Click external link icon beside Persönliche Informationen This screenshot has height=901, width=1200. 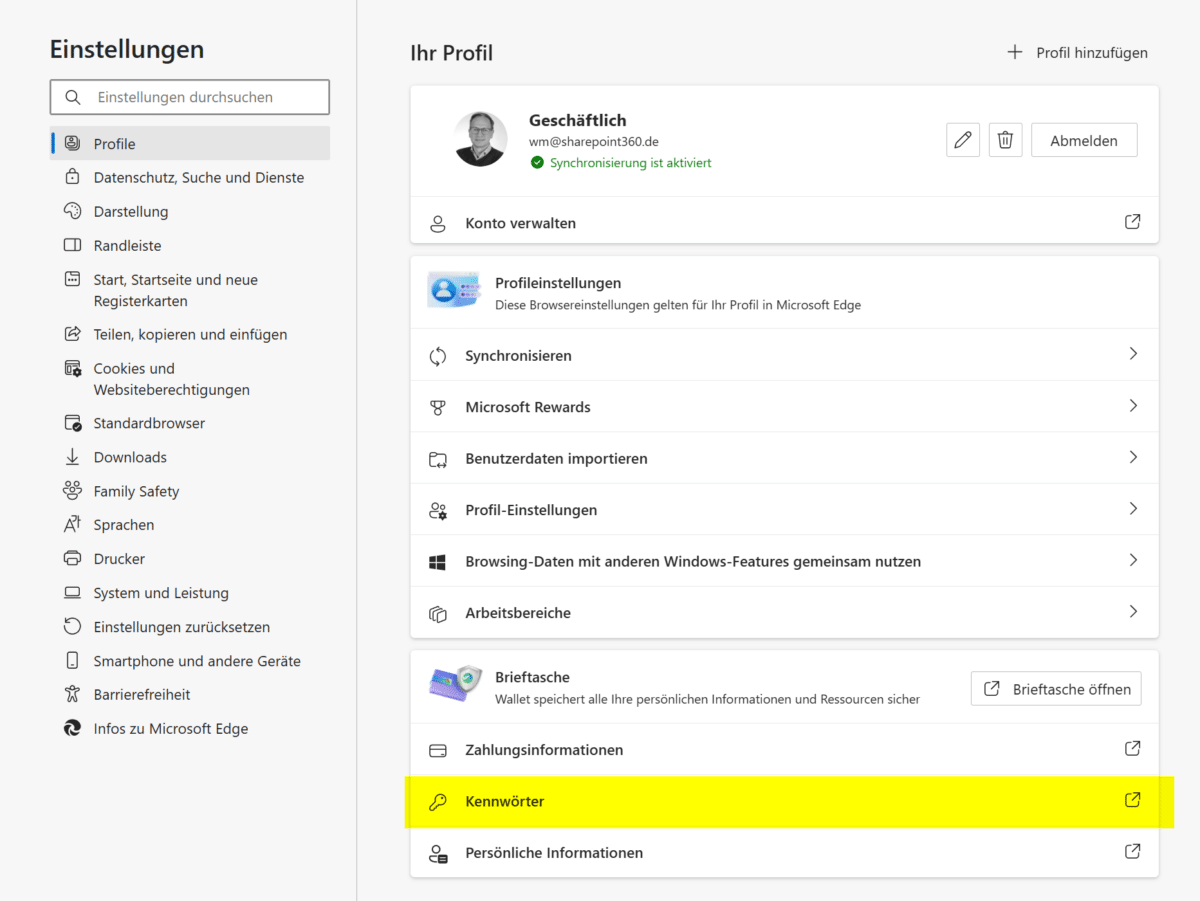[1132, 851]
